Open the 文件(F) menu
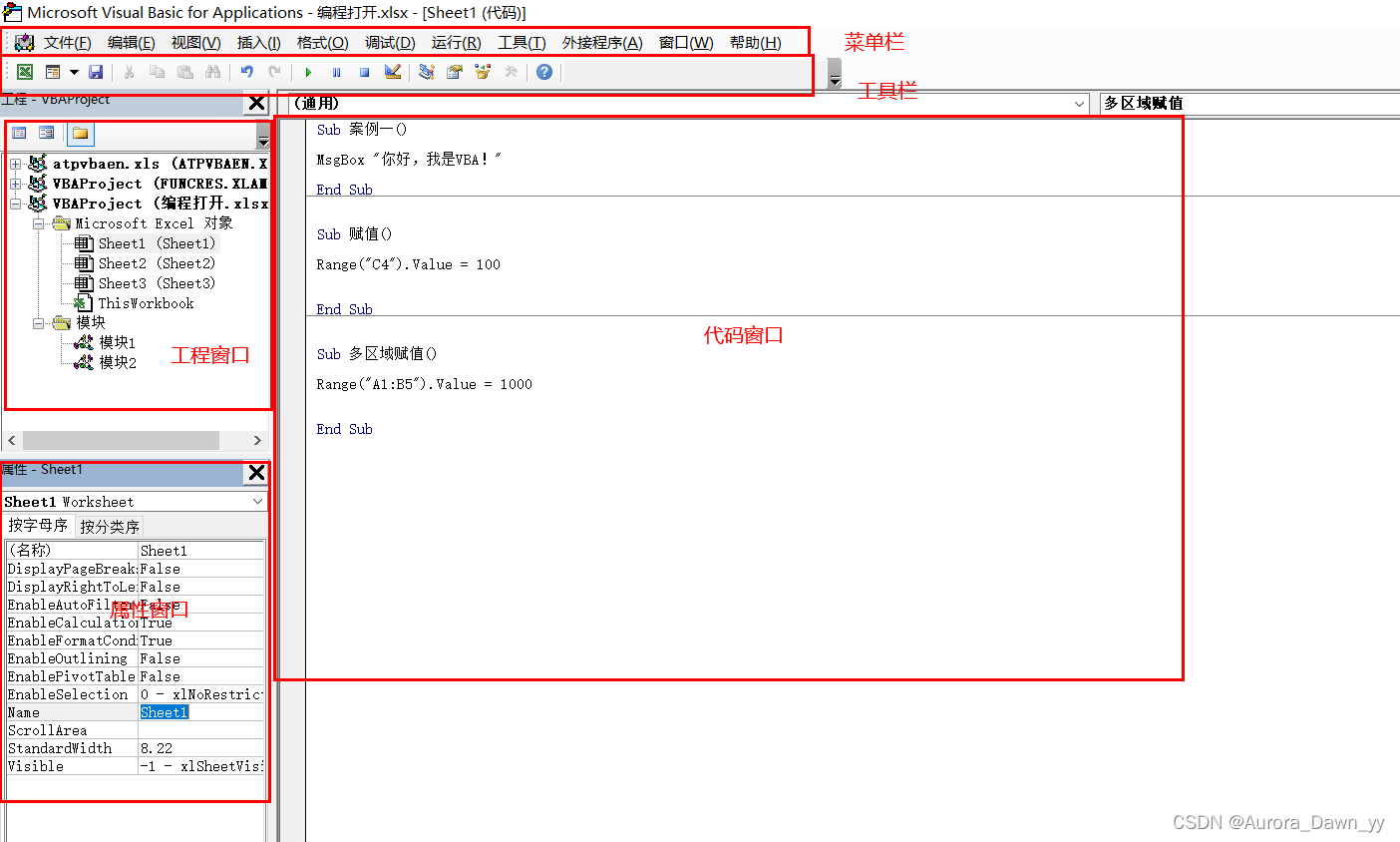This screenshot has height=842, width=1400. click(67, 42)
